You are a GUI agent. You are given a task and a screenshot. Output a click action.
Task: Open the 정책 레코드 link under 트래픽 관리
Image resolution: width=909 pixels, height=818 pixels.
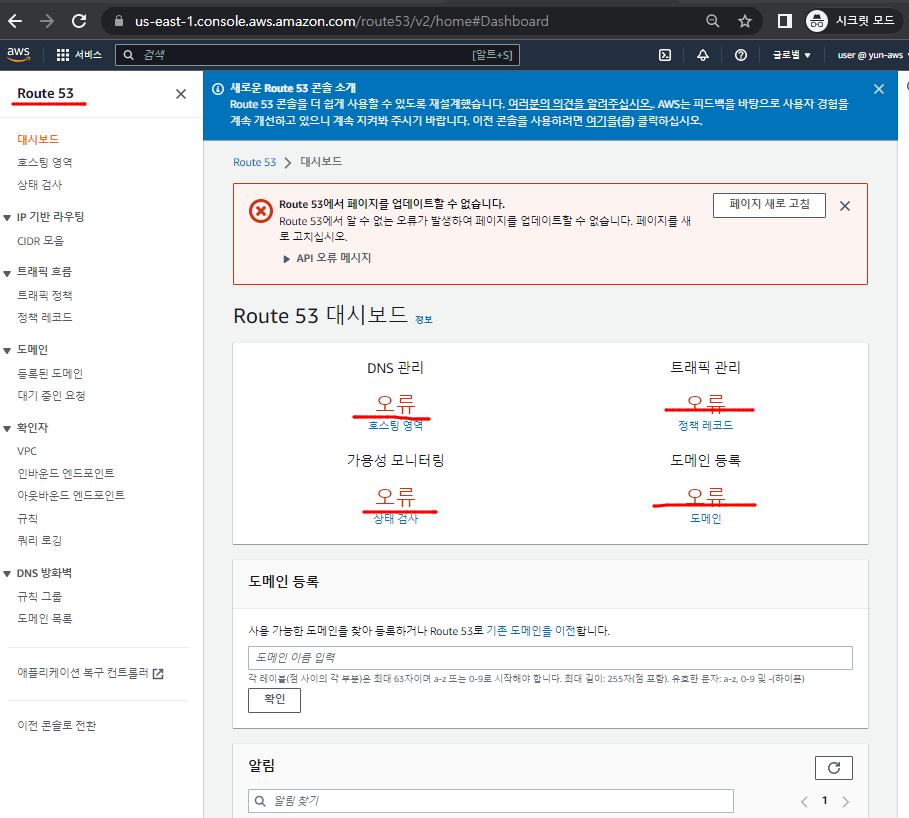(x=706, y=425)
